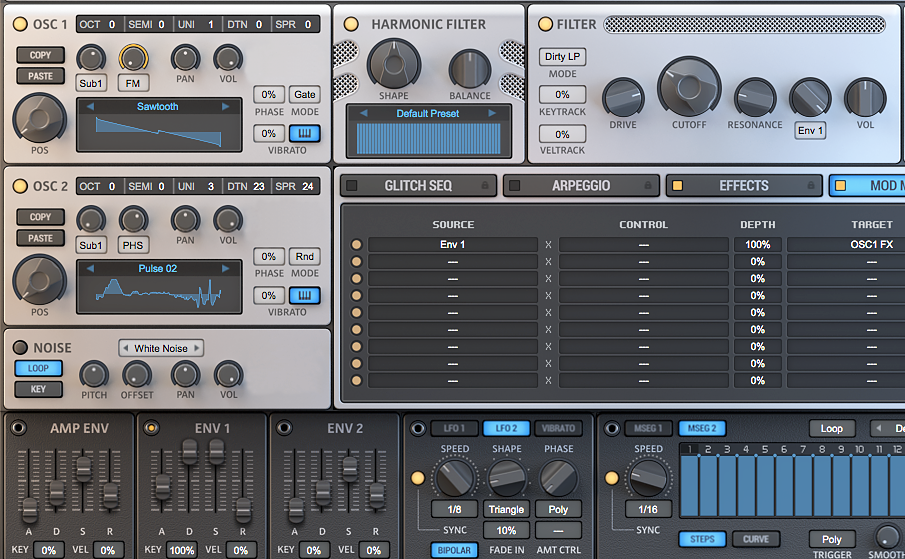The height and width of the screenshot is (559, 905).
Task: Click the Filter KEYTRACK 0% field
Action: pos(562,95)
